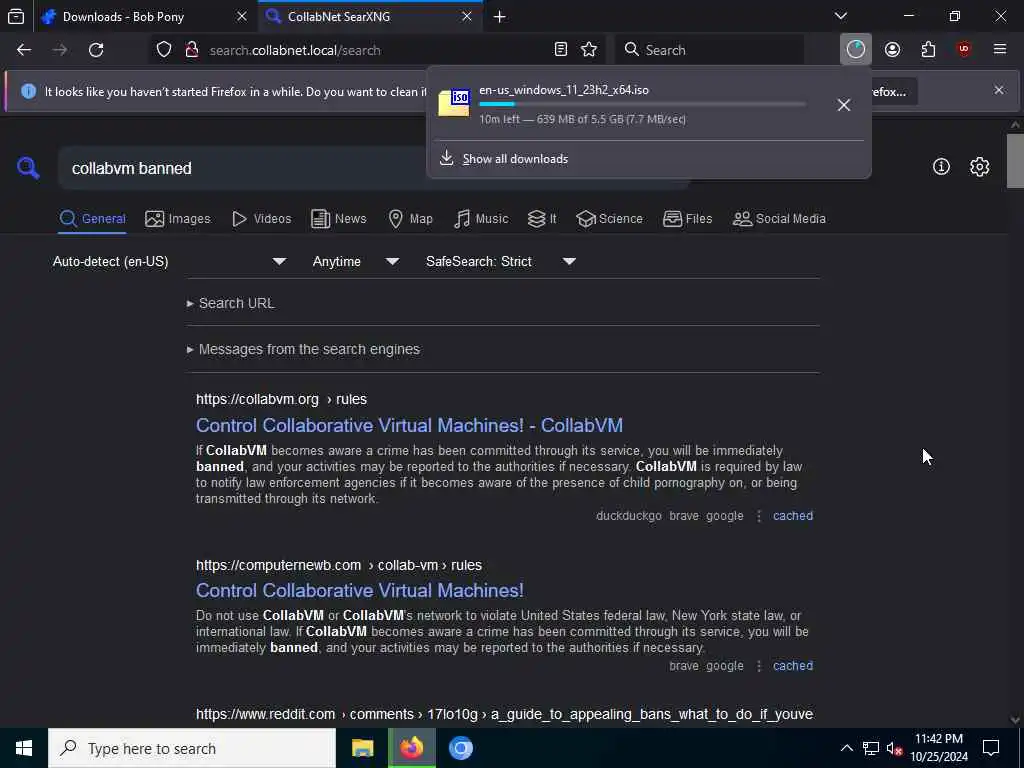
Task: Open the Chromium taskbar icon
Action: (x=460, y=748)
